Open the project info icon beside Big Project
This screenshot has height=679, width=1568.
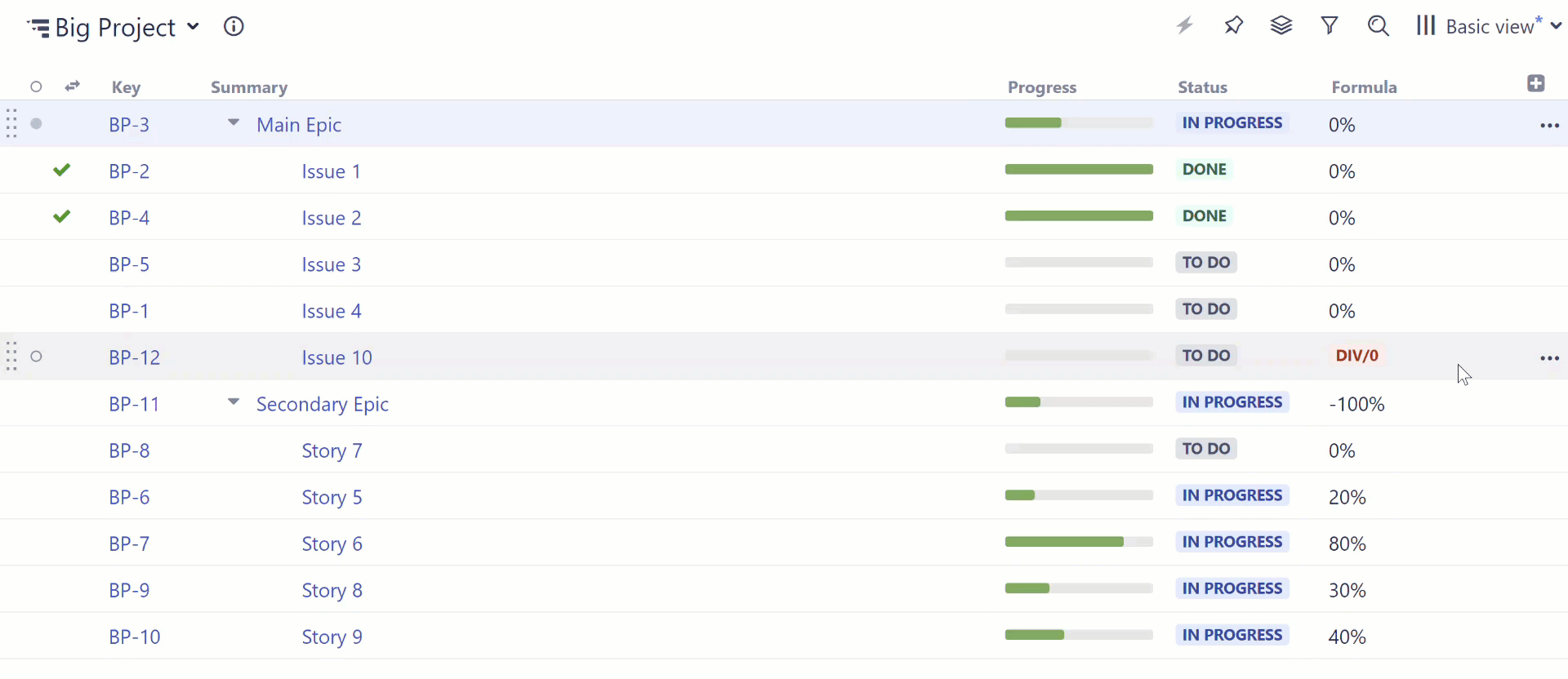[x=234, y=26]
